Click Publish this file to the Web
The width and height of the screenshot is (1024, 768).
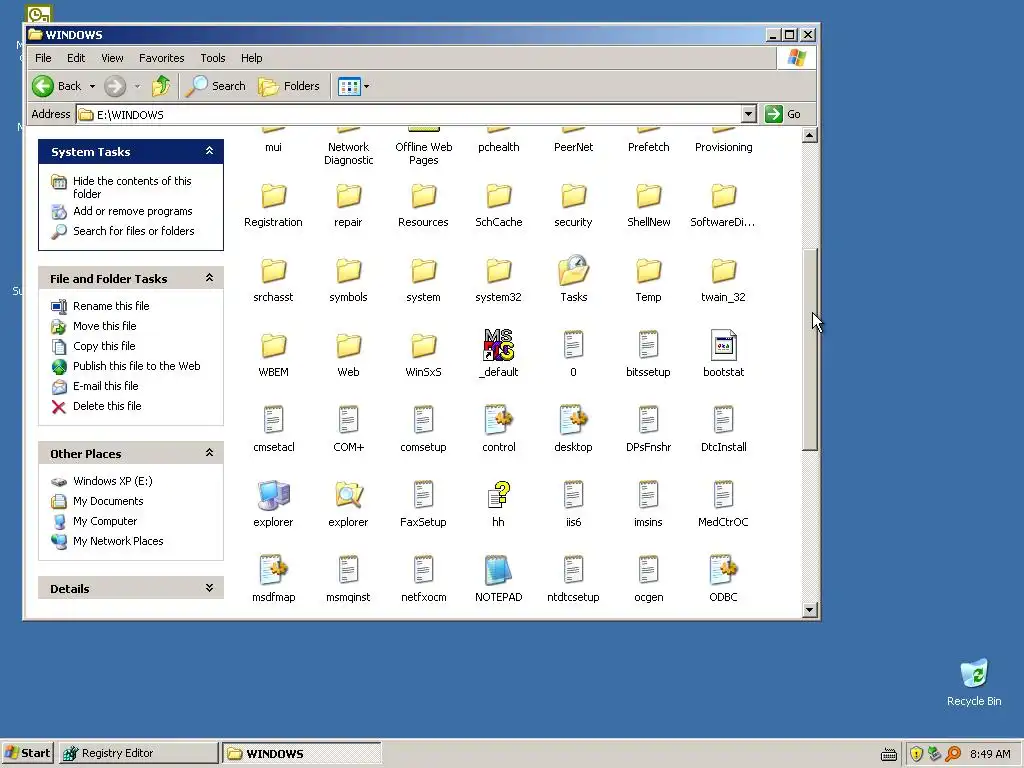(136, 366)
